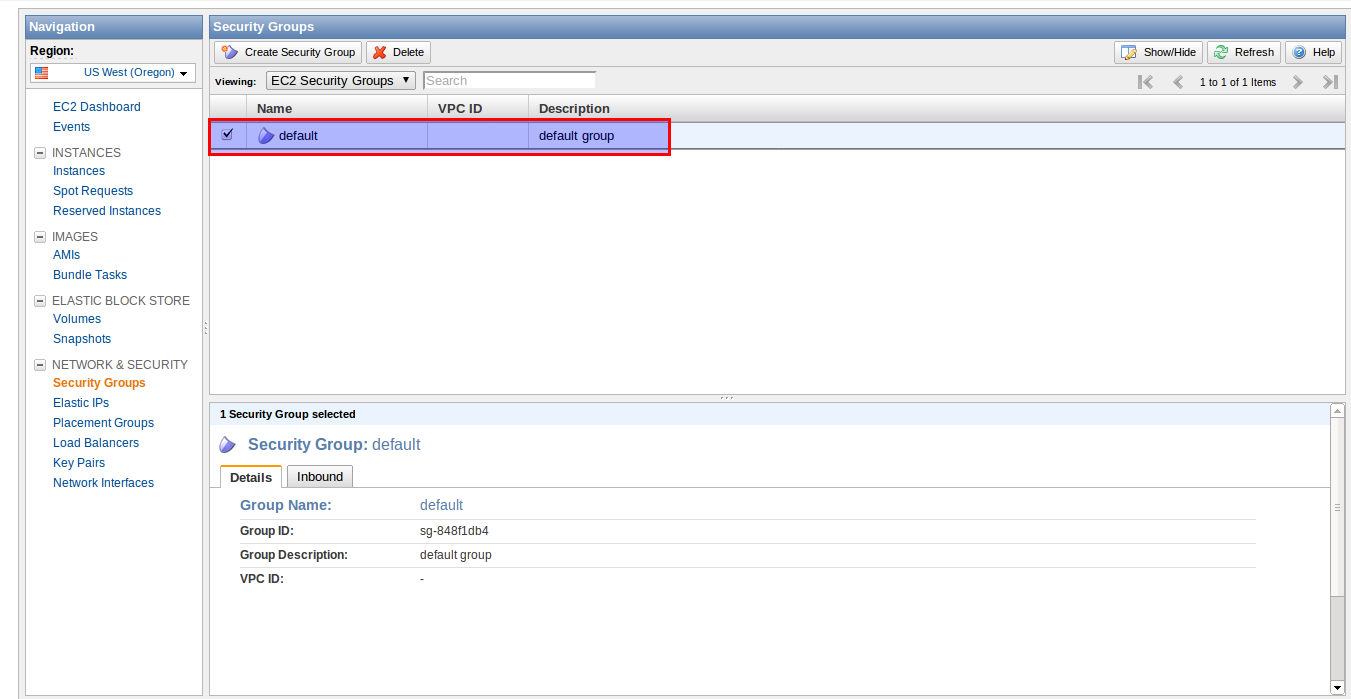This screenshot has width=1351, height=699.
Task: Go to the Instances page
Action: (x=79, y=171)
